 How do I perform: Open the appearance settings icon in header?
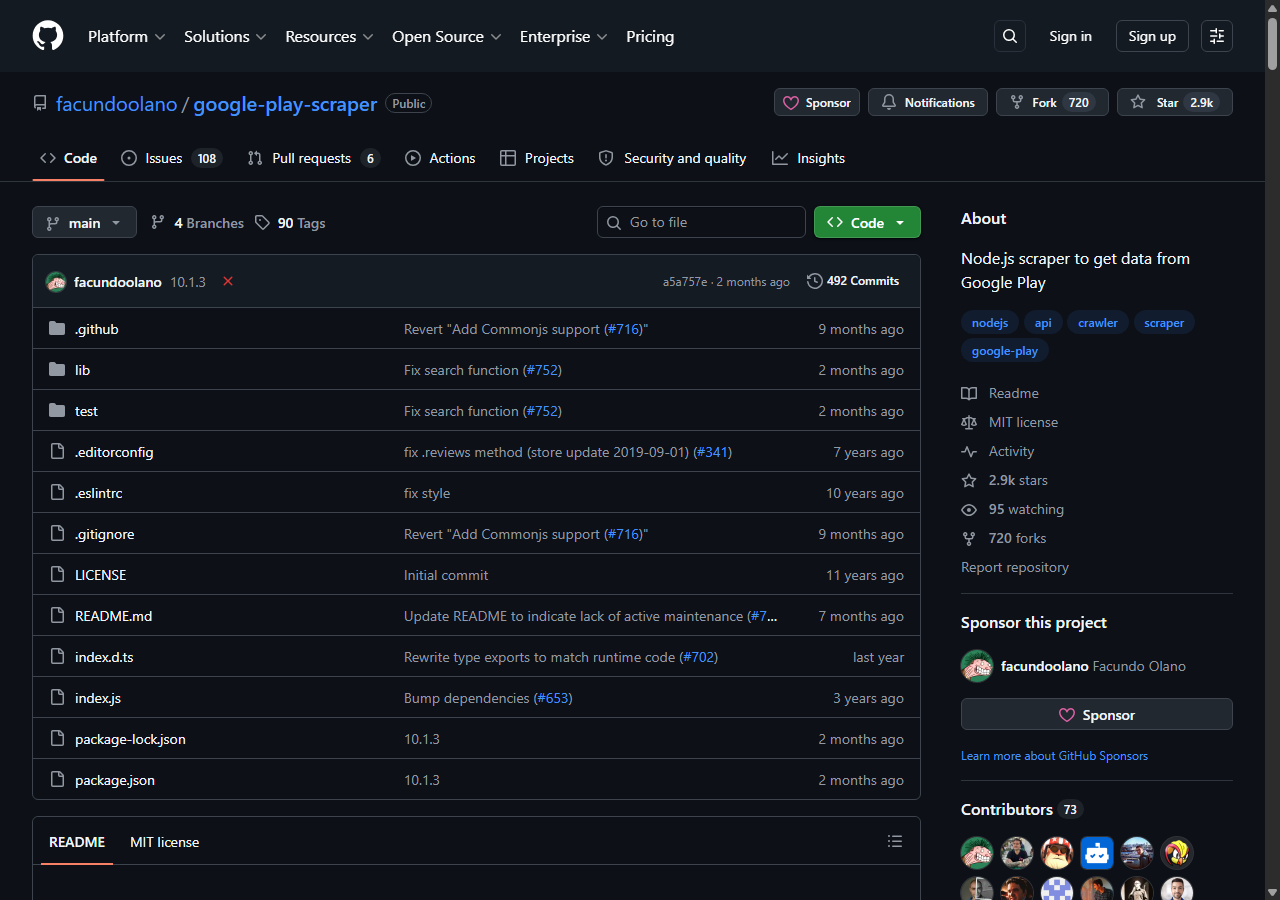(x=1217, y=36)
